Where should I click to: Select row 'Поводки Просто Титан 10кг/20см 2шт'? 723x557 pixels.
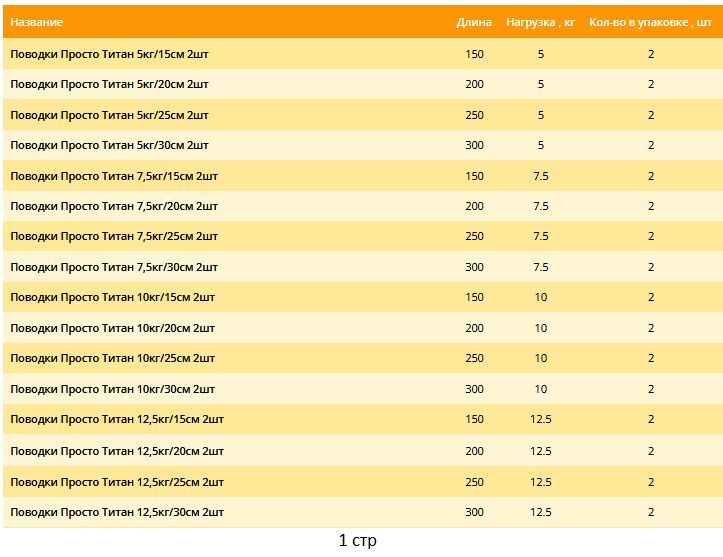point(363,328)
